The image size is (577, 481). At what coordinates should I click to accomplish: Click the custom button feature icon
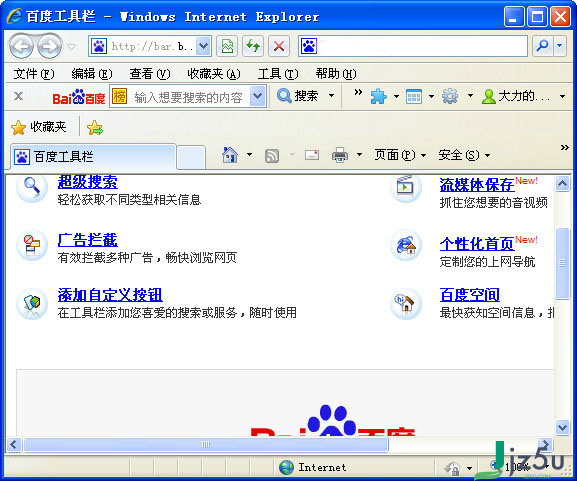point(32,303)
